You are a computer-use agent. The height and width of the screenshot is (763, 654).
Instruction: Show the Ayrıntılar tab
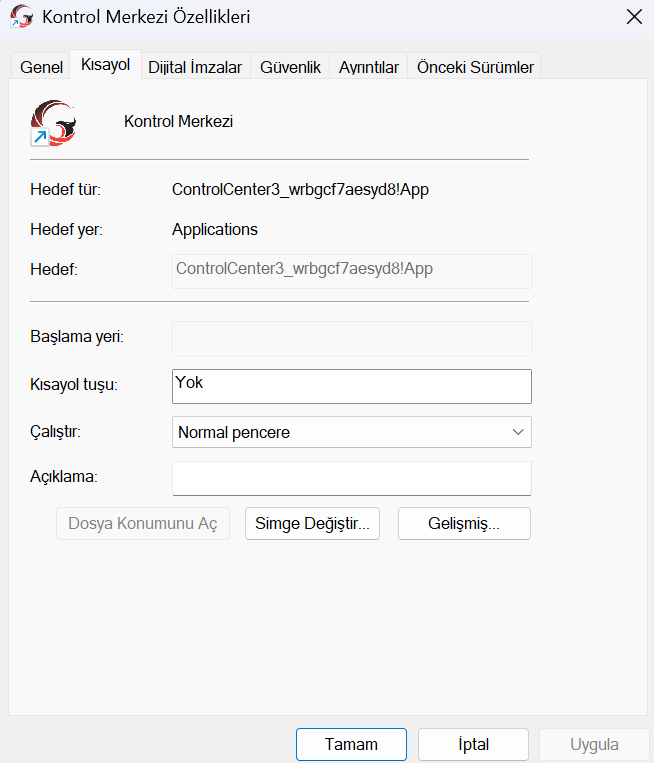pyautogui.click(x=369, y=67)
